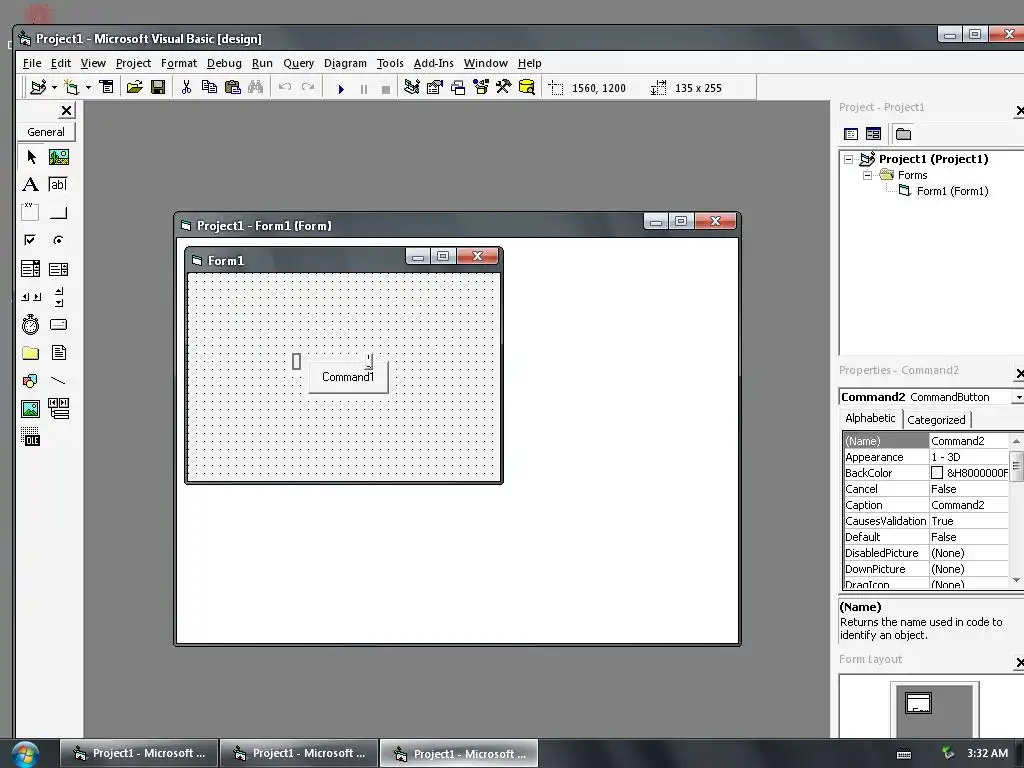Click the Copy toolbar icon
This screenshot has height=768, width=1024.
pyautogui.click(x=209, y=87)
